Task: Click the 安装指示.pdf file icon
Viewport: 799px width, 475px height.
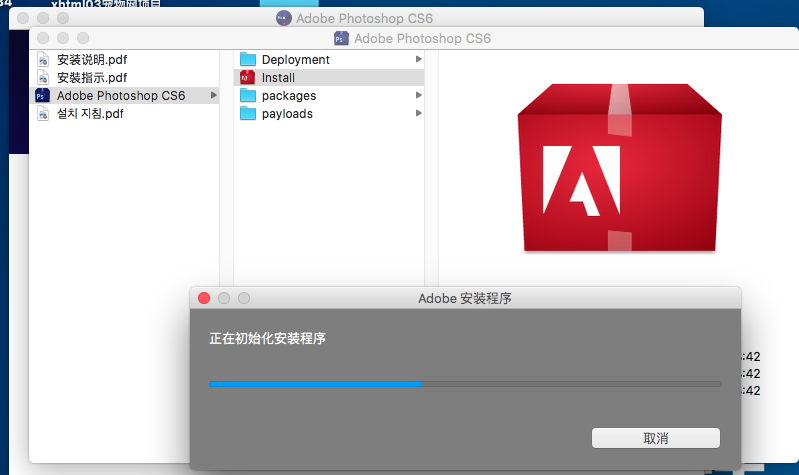Action: pyautogui.click(x=43, y=77)
